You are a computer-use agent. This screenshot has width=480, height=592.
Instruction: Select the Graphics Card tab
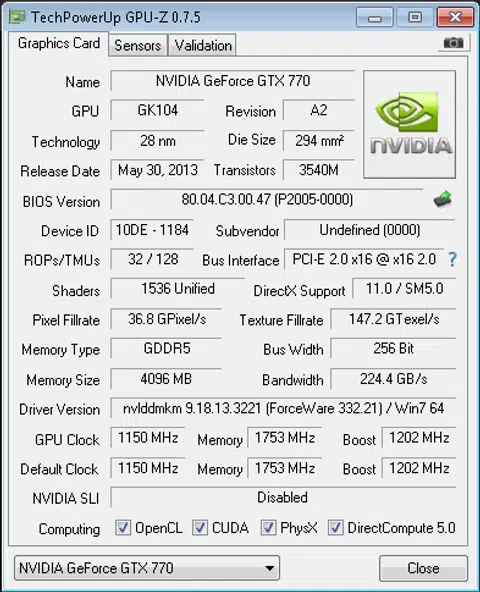[x=59, y=43]
